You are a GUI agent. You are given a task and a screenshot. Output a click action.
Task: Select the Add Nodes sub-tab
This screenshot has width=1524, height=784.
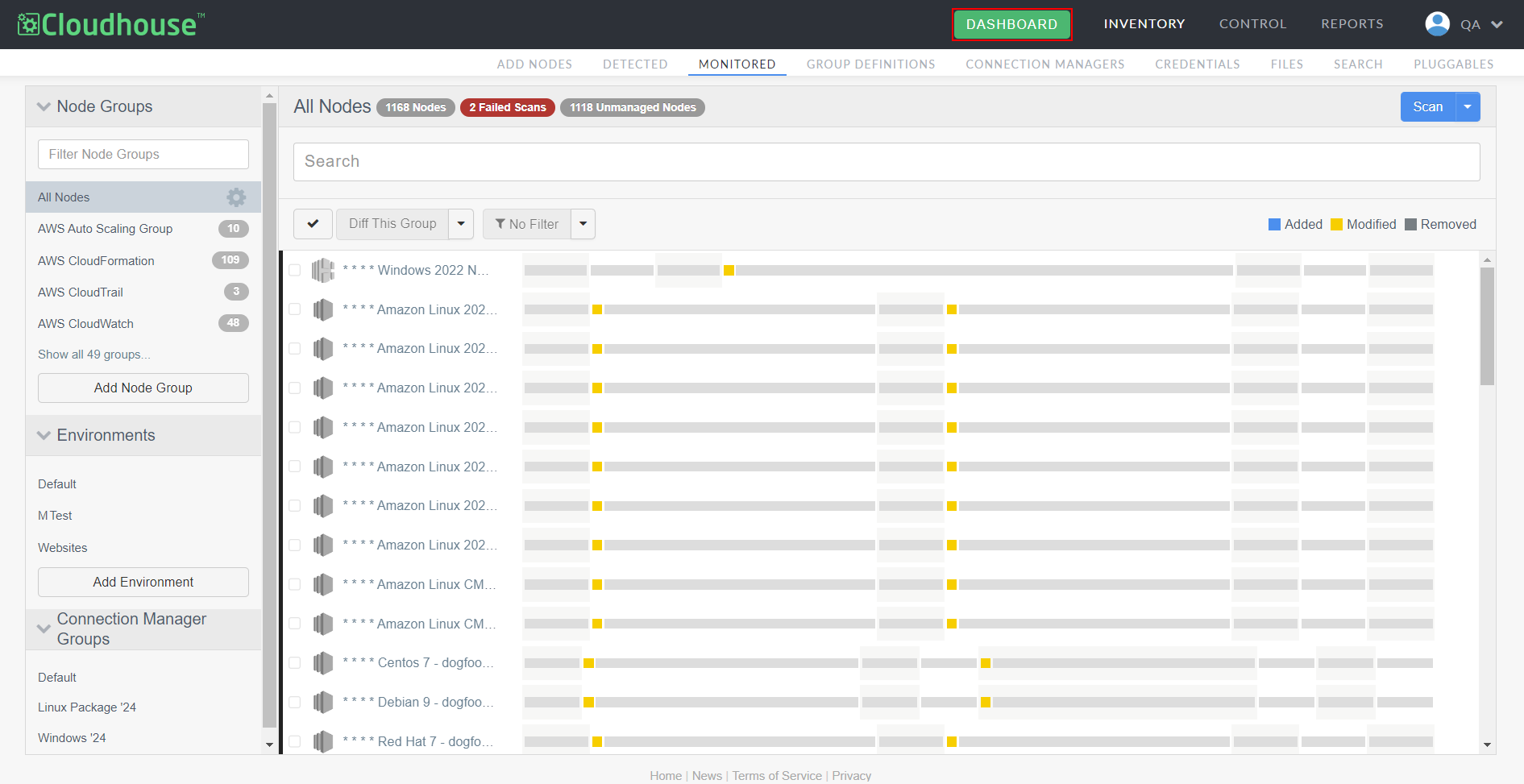coord(534,64)
